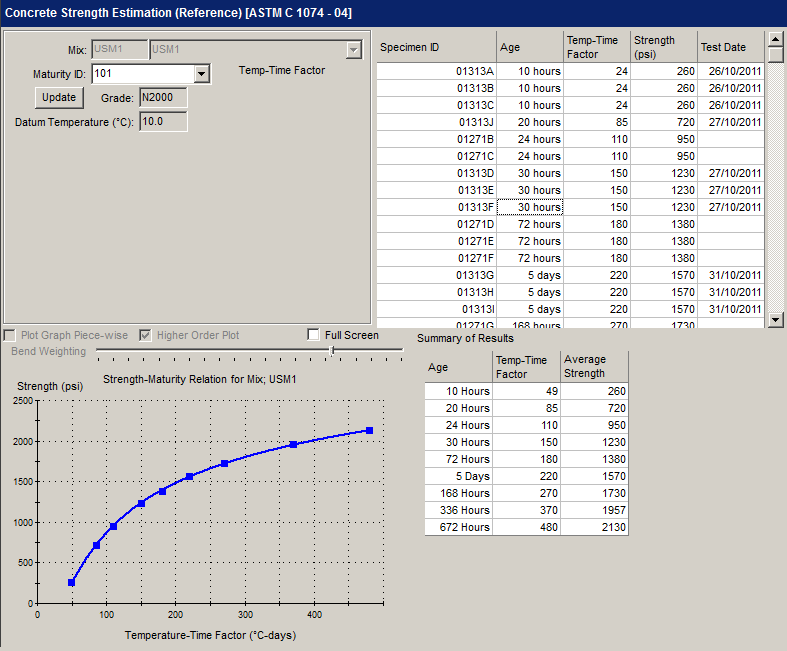Select the Age cell for specimen 01313F
Screen dimensions: 787x651
pos(530,207)
